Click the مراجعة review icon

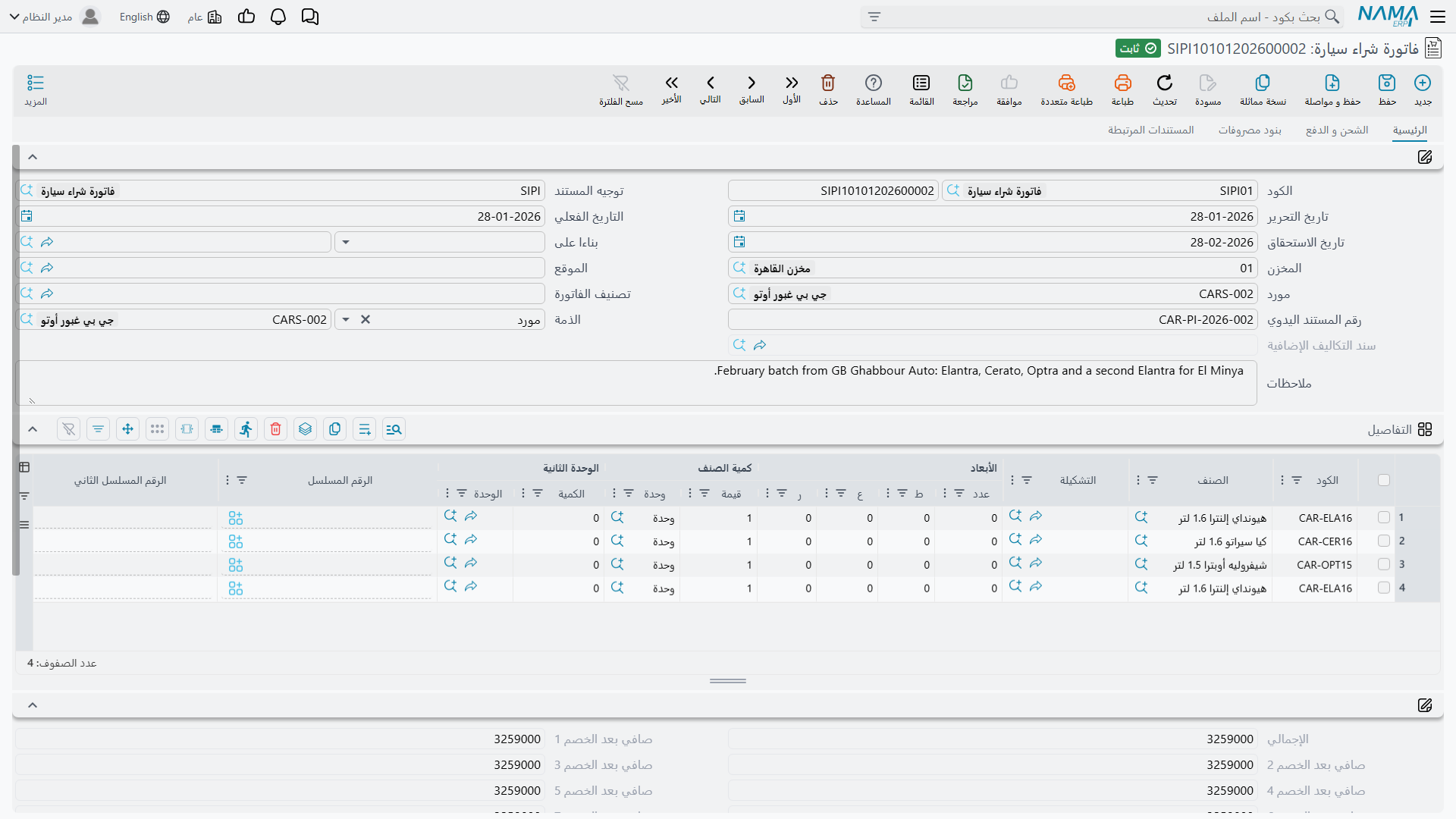[965, 83]
